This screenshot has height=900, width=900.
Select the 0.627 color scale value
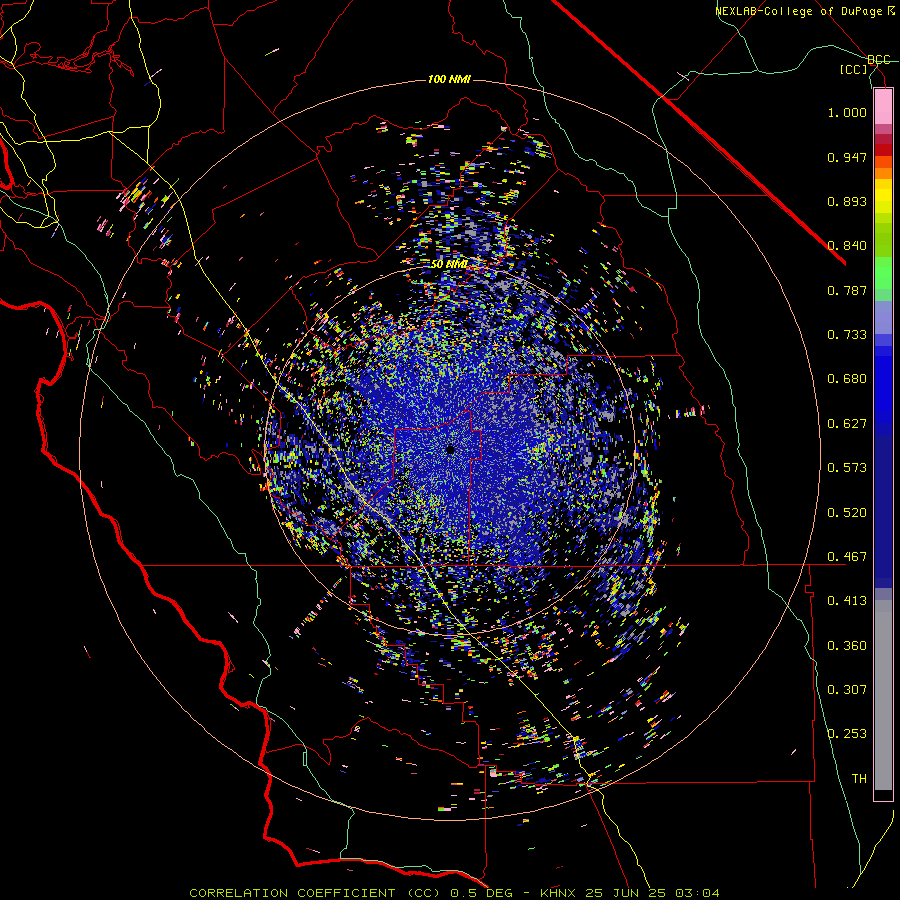[847, 424]
